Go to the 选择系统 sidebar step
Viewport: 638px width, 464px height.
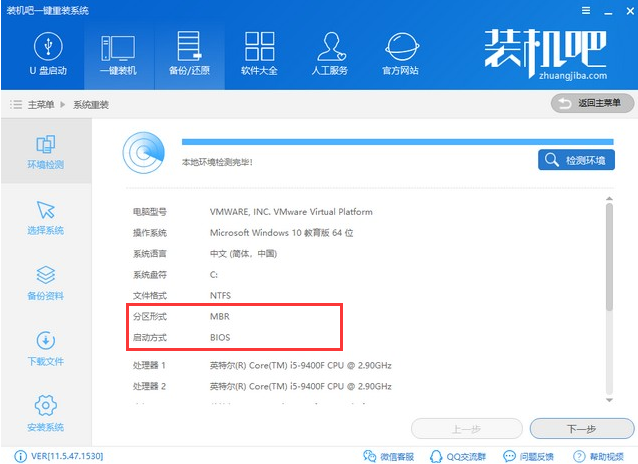tap(45, 216)
